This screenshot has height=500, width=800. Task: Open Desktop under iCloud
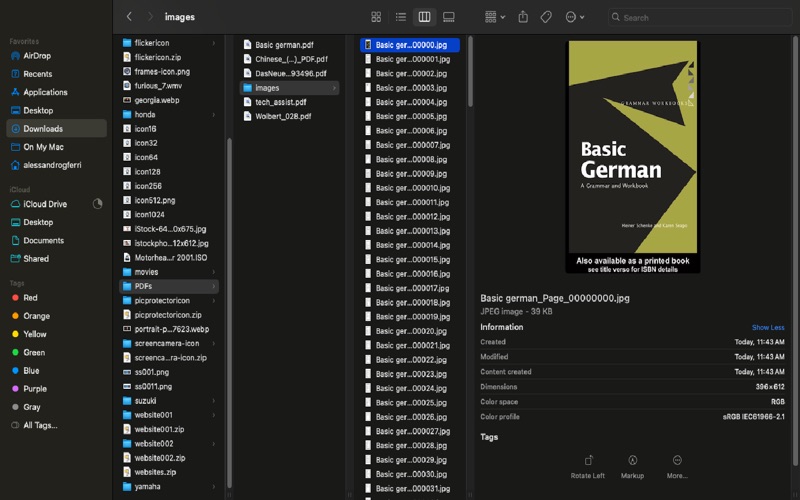tap(56, 222)
